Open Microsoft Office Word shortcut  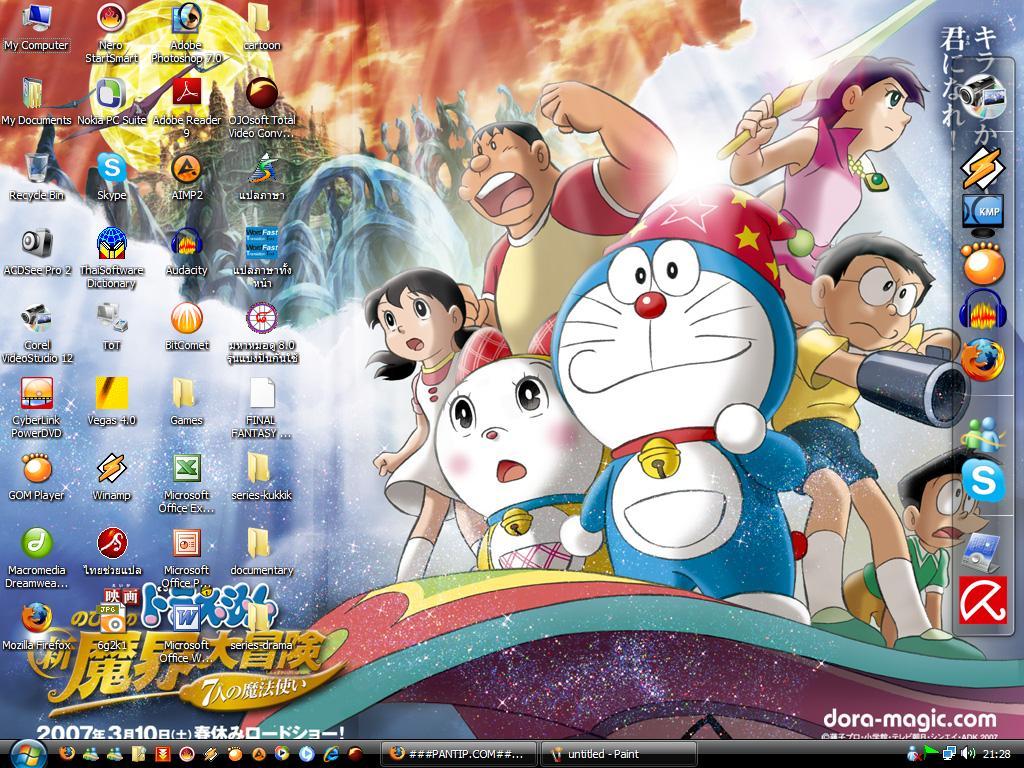point(187,634)
